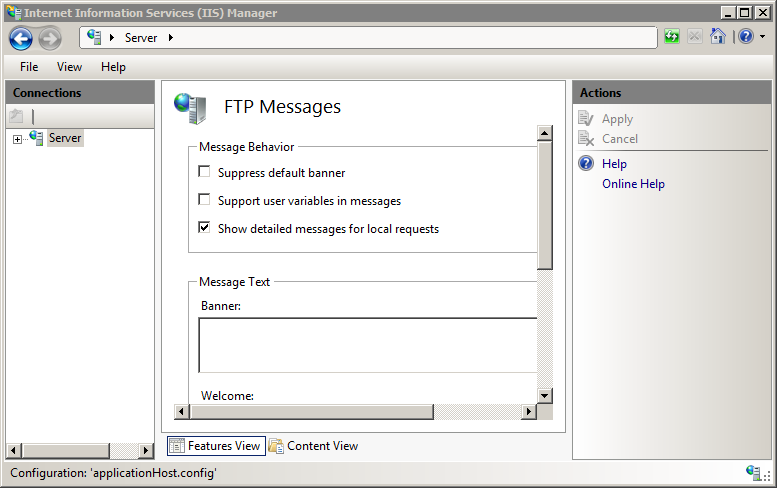Click the Stop icon in the toolbar

pos(695,37)
